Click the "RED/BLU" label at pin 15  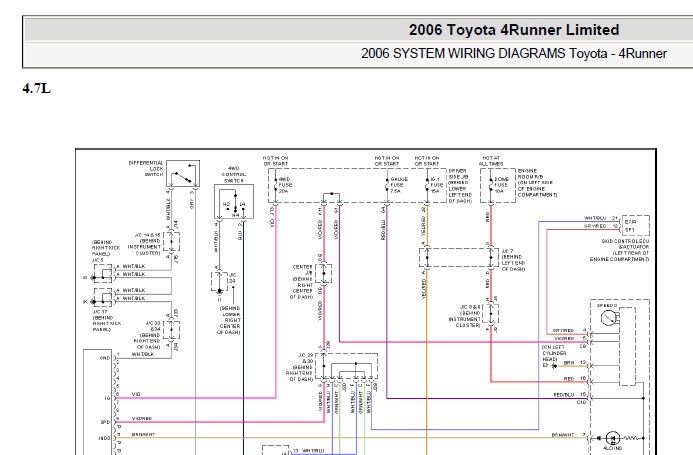click(564, 395)
